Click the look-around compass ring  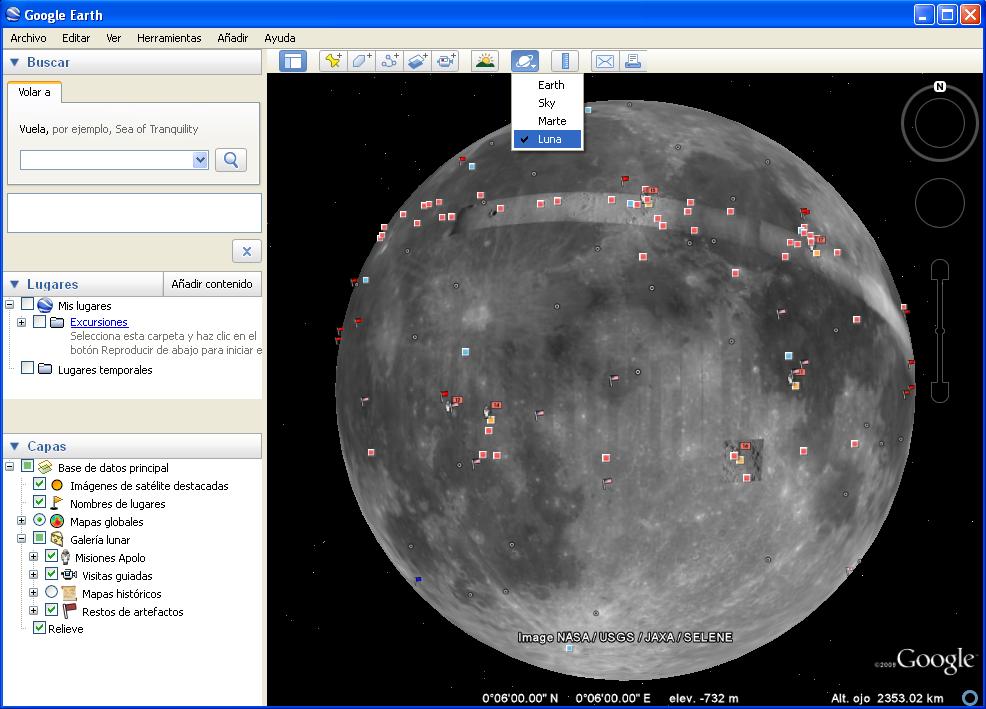tap(939, 123)
